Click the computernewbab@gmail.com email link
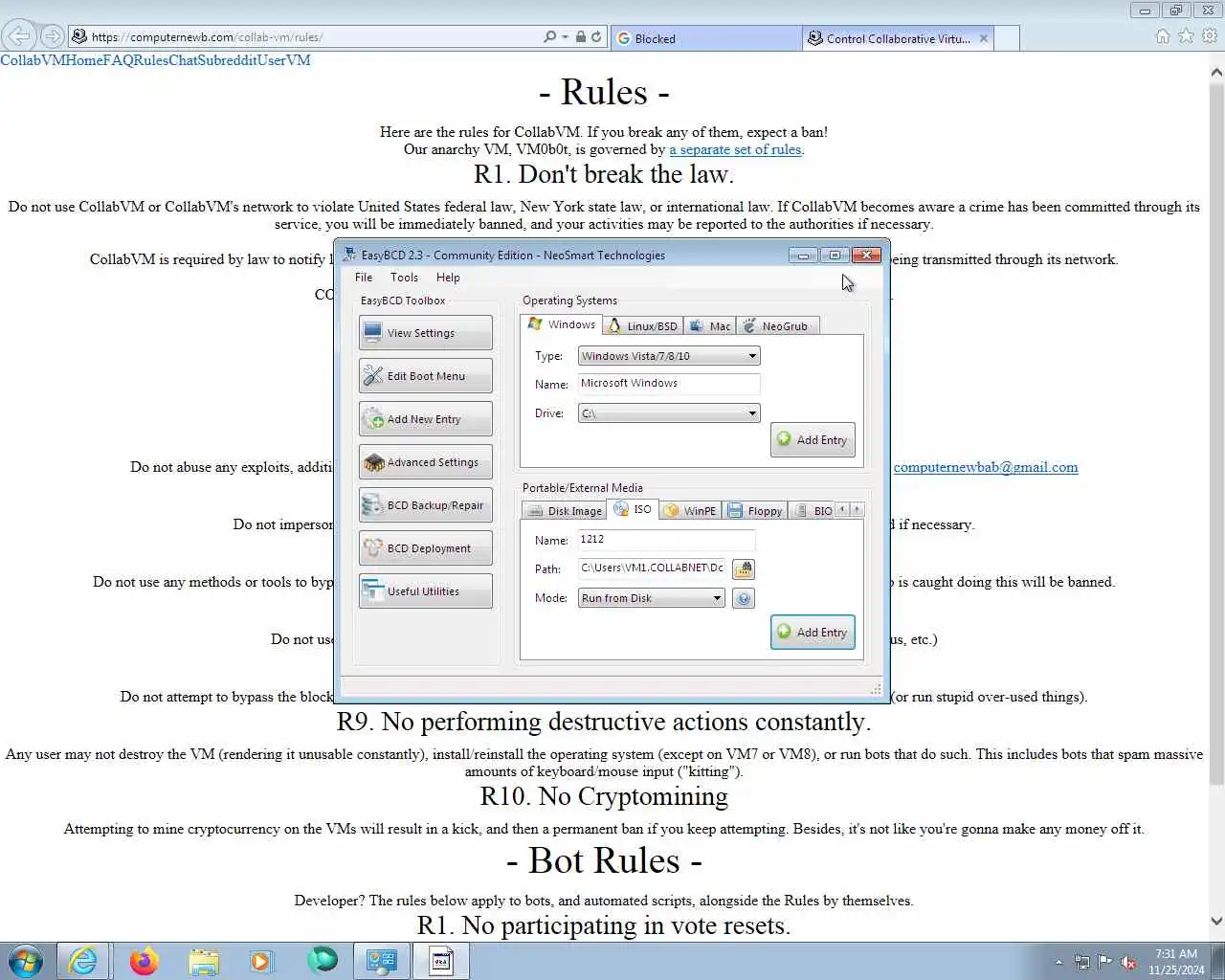 [x=986, y=467]
